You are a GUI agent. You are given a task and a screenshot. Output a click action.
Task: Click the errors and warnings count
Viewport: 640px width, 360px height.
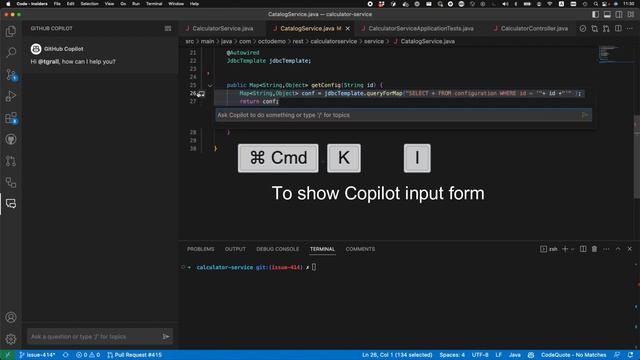88,355
